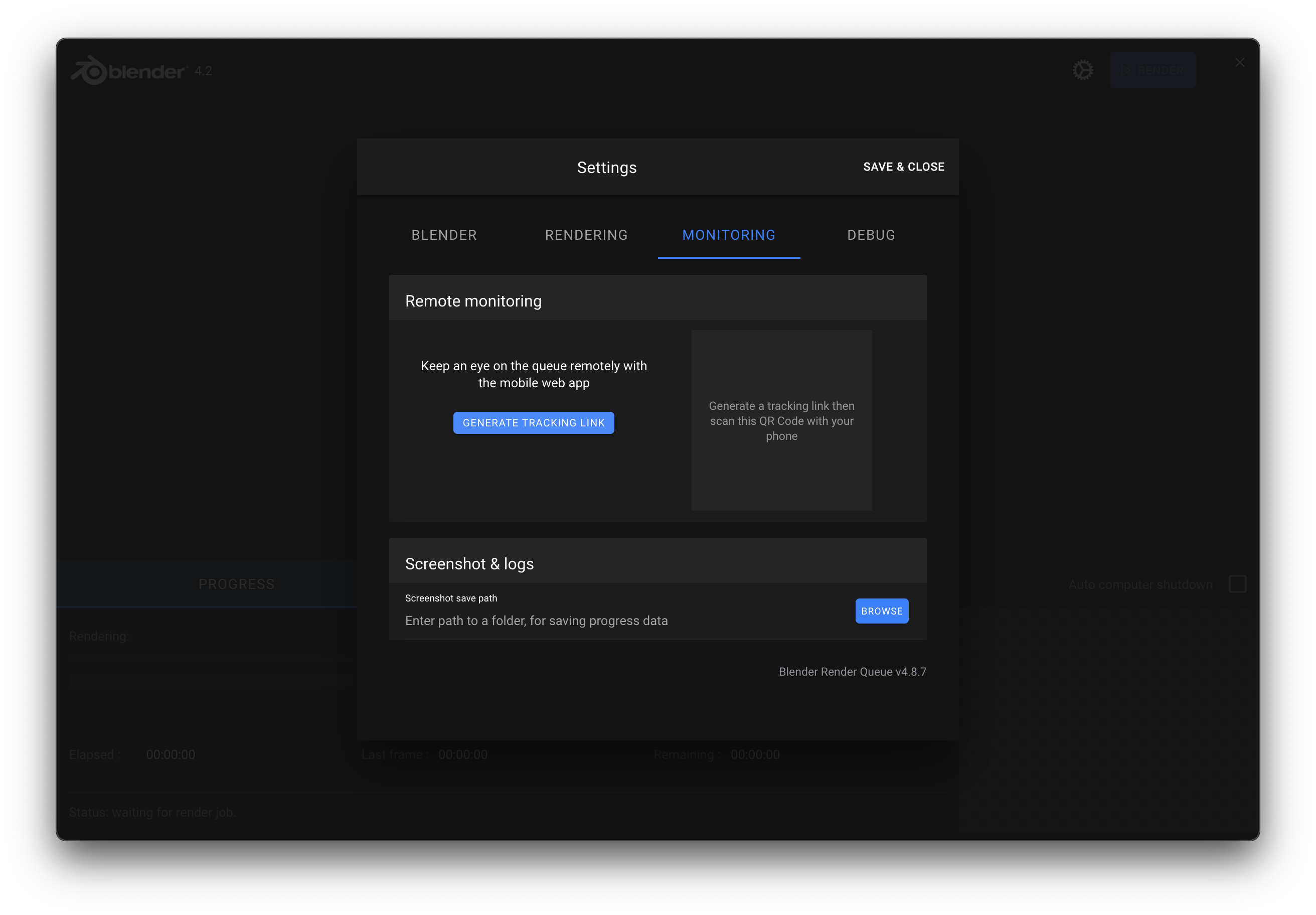The height and width of the screenshot is (915, 1316).
Task: Click the Blender logo
Action: [x=128, y=71]
